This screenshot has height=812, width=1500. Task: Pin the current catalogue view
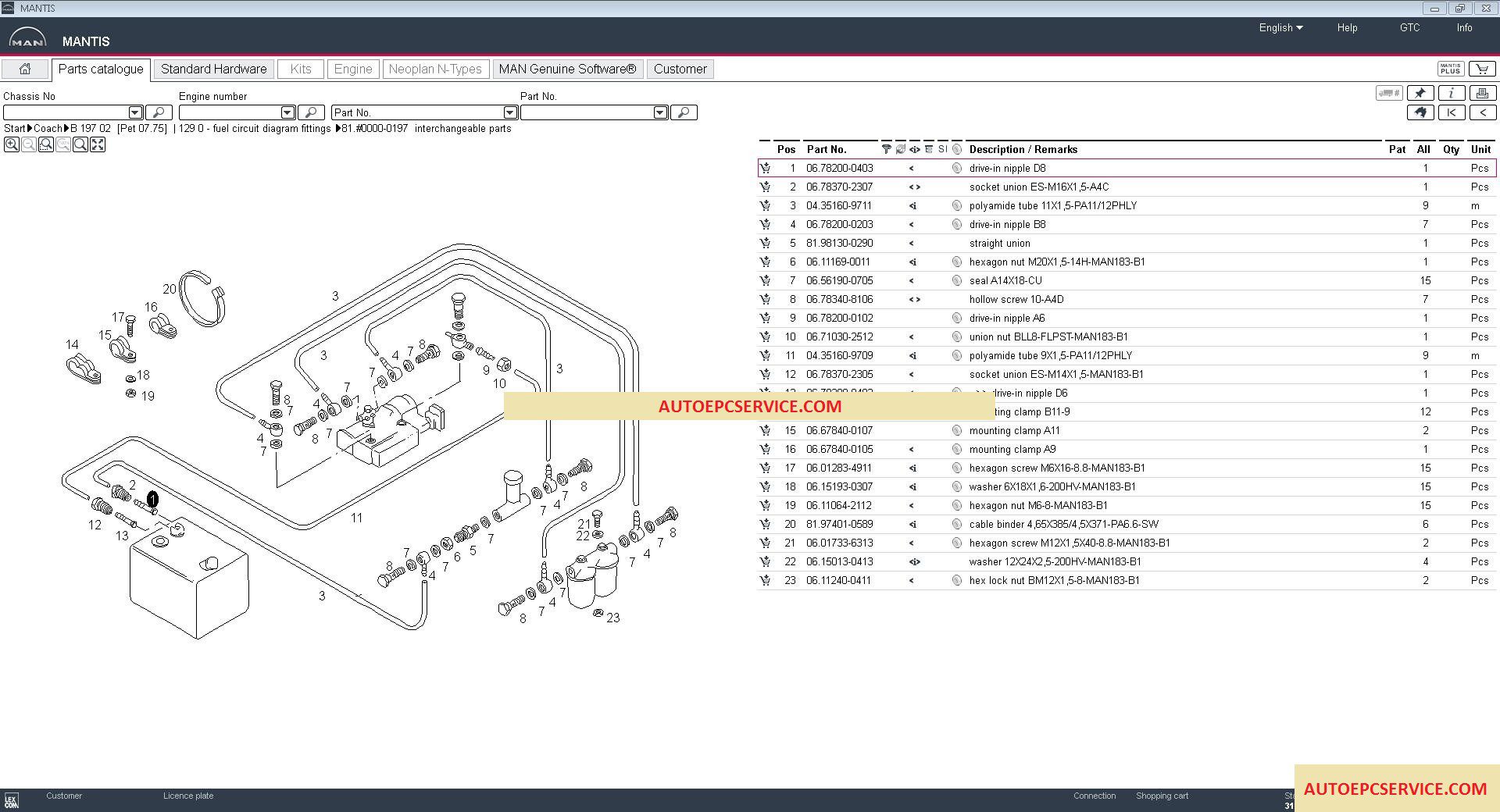(x=1420, y=93)
